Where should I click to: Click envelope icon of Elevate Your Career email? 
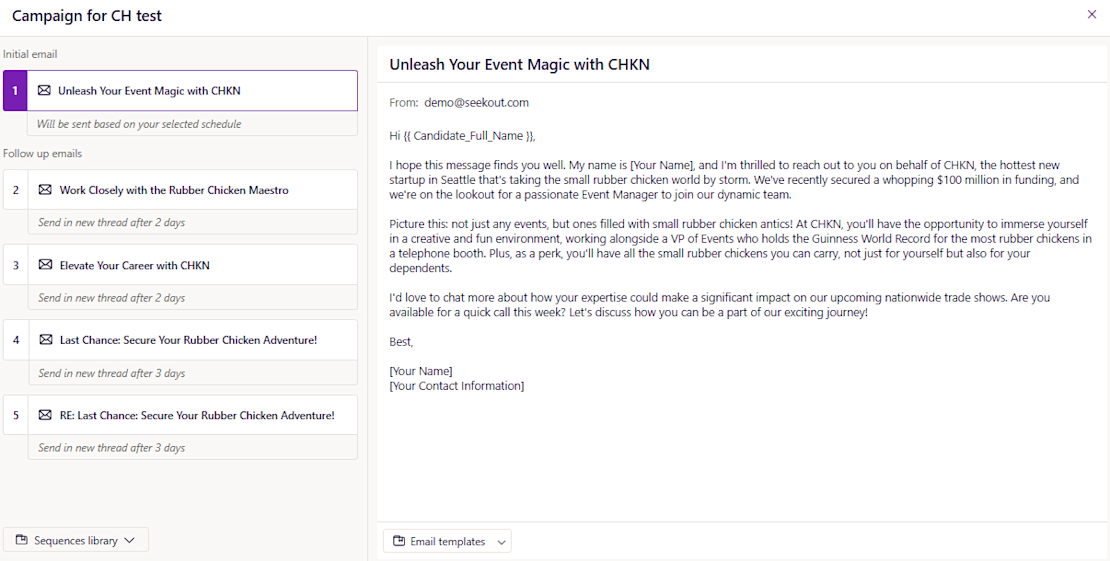(x=45, y=265)
